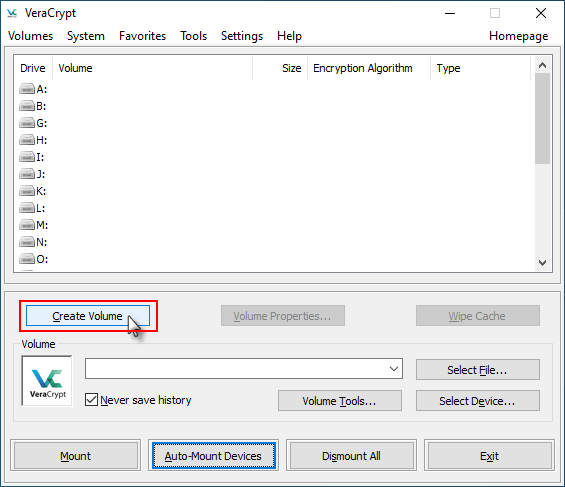
Task: Click the G: drive icon
Action: (x=27, y=123)
